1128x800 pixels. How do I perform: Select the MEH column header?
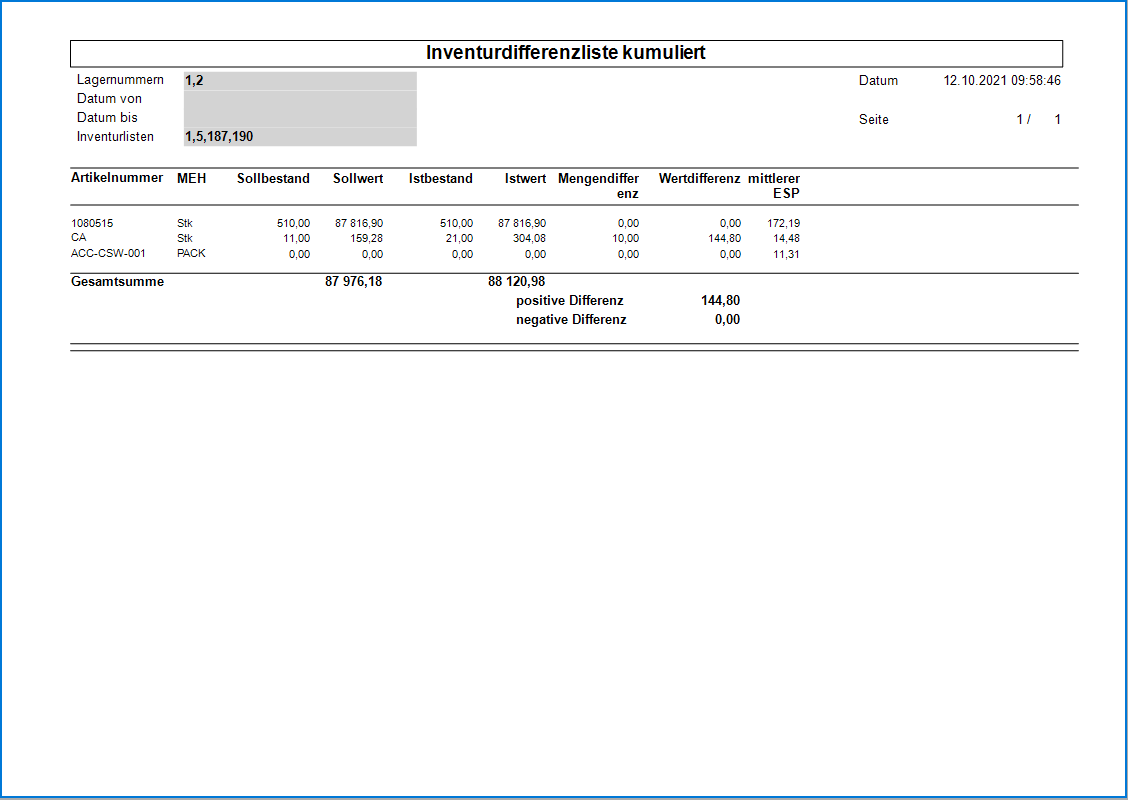(x=191, y=179)
